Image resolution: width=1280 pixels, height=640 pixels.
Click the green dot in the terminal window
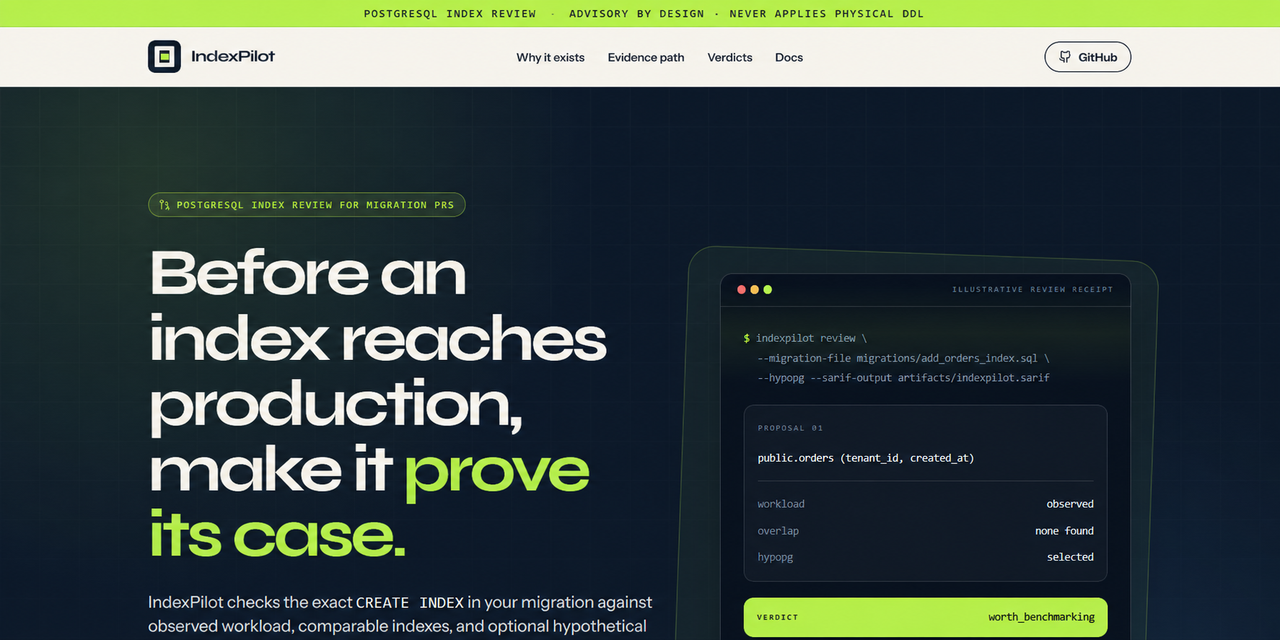768,290
